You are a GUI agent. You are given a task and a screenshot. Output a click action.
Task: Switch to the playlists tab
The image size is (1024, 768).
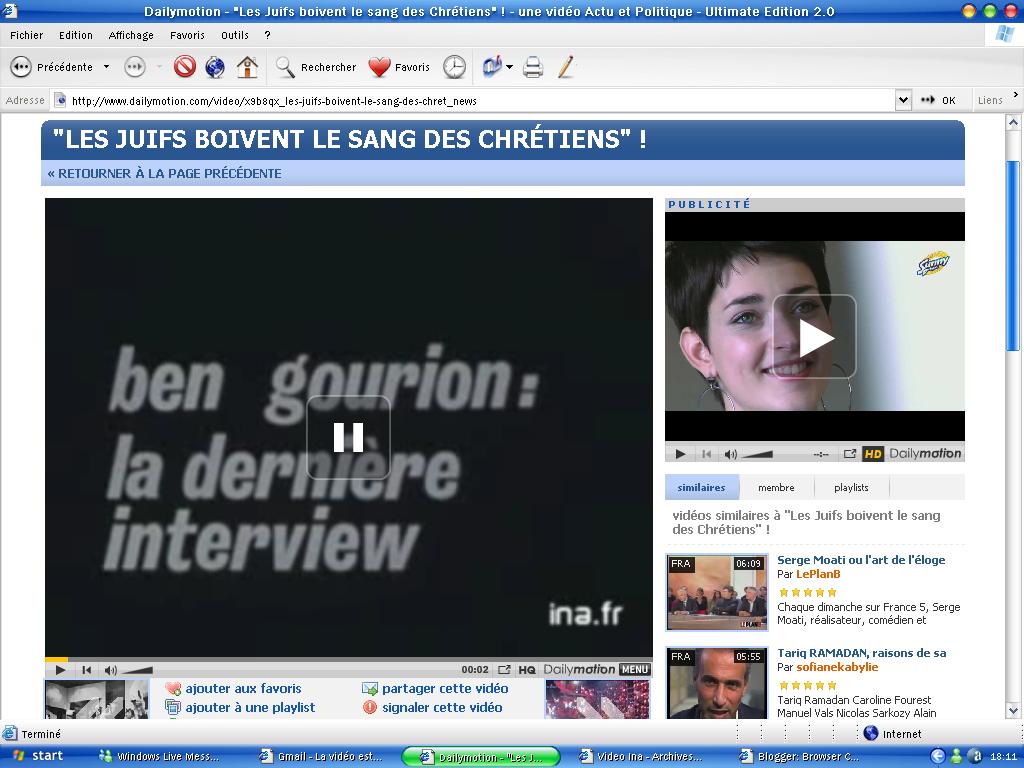(x=851, y=487)
